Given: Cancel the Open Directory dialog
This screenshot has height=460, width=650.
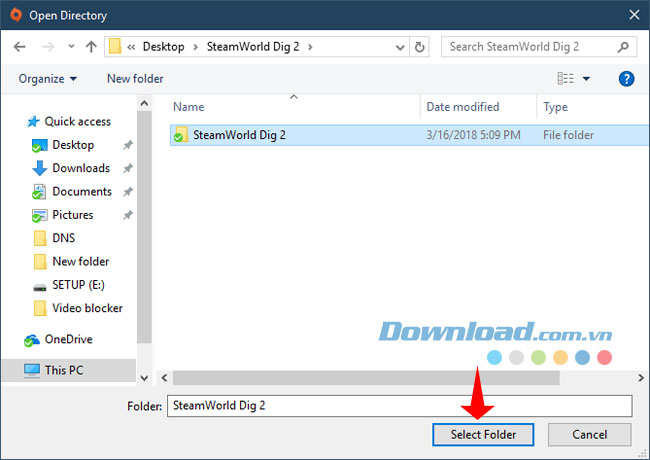Looking at the screenshot, I should click(x=589, y=435).
